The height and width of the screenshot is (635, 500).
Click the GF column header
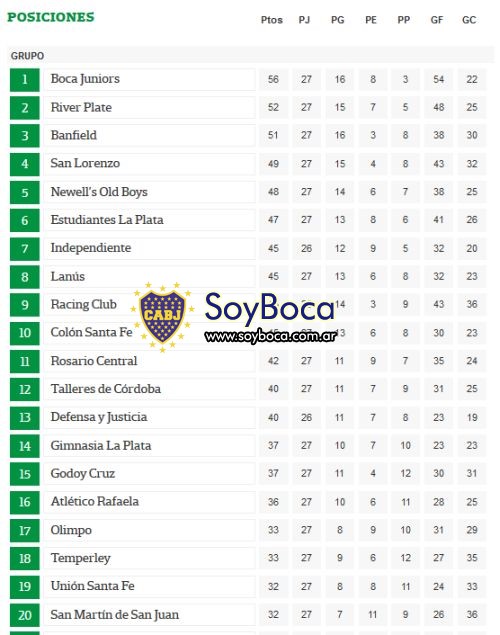pyautogui.click(x=436, y=20)
